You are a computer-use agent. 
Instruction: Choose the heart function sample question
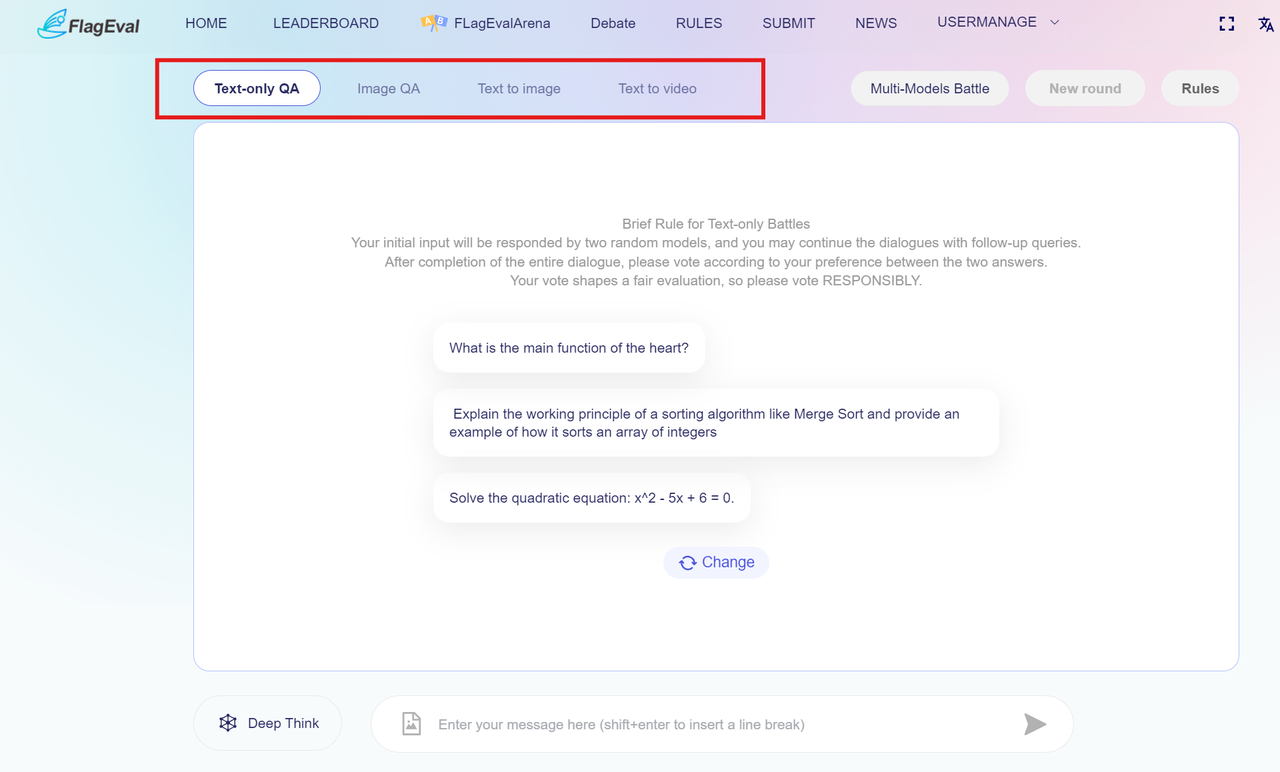568,348
